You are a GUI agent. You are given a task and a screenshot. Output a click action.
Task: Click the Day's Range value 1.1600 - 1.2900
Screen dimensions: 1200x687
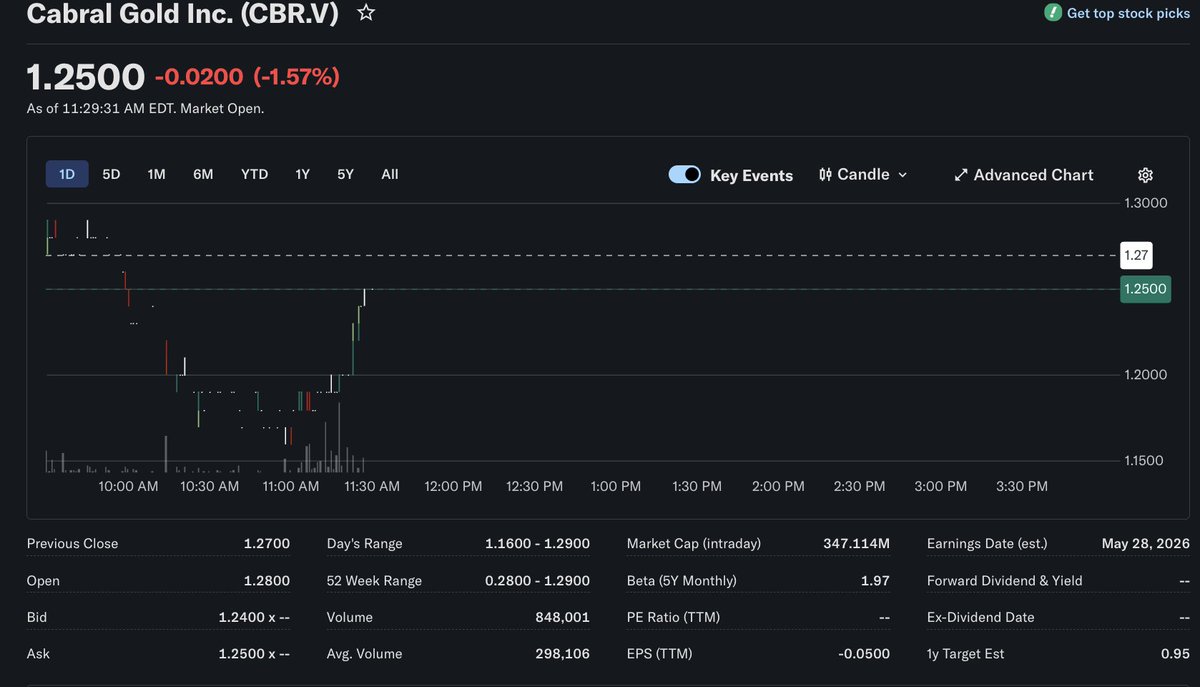pyautogui.click(x=537, y=544)
